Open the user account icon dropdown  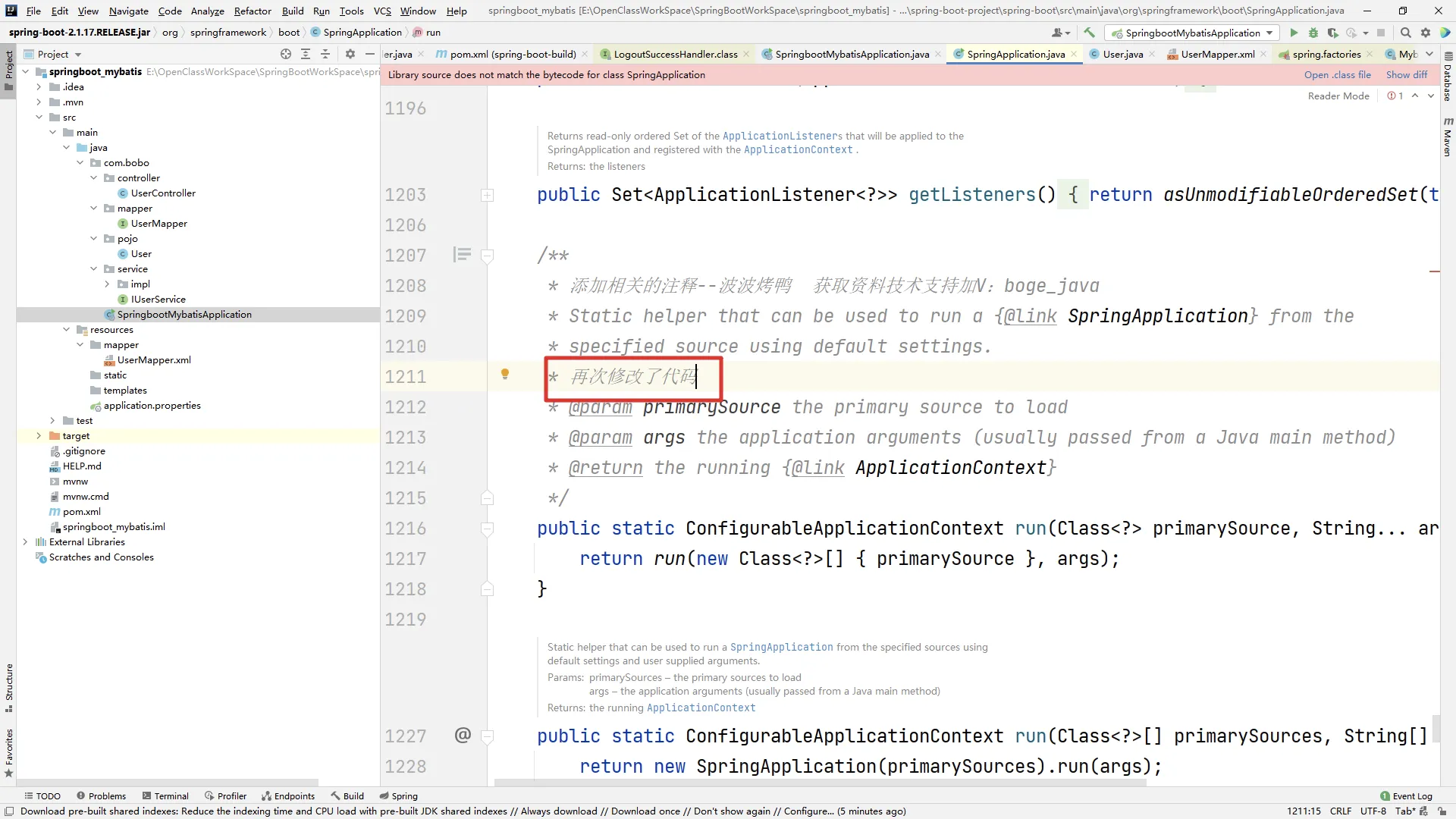1061,33
